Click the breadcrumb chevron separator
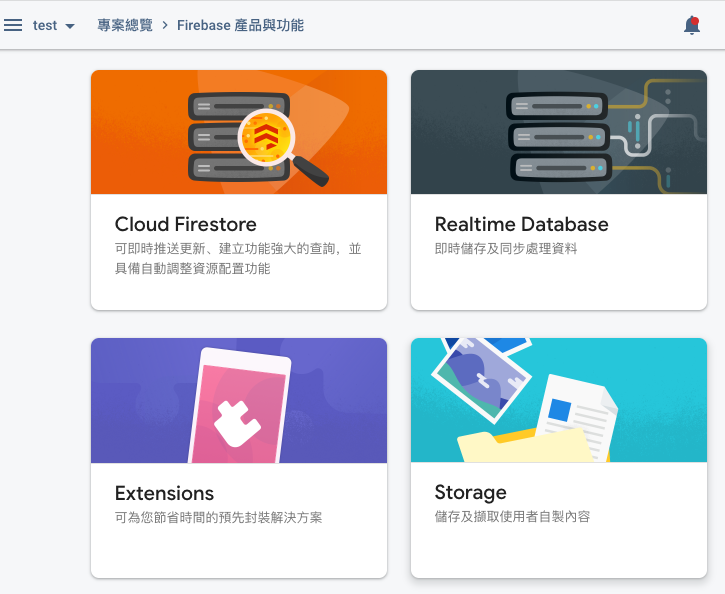The image size is (725, 594). tap(165, 25)
